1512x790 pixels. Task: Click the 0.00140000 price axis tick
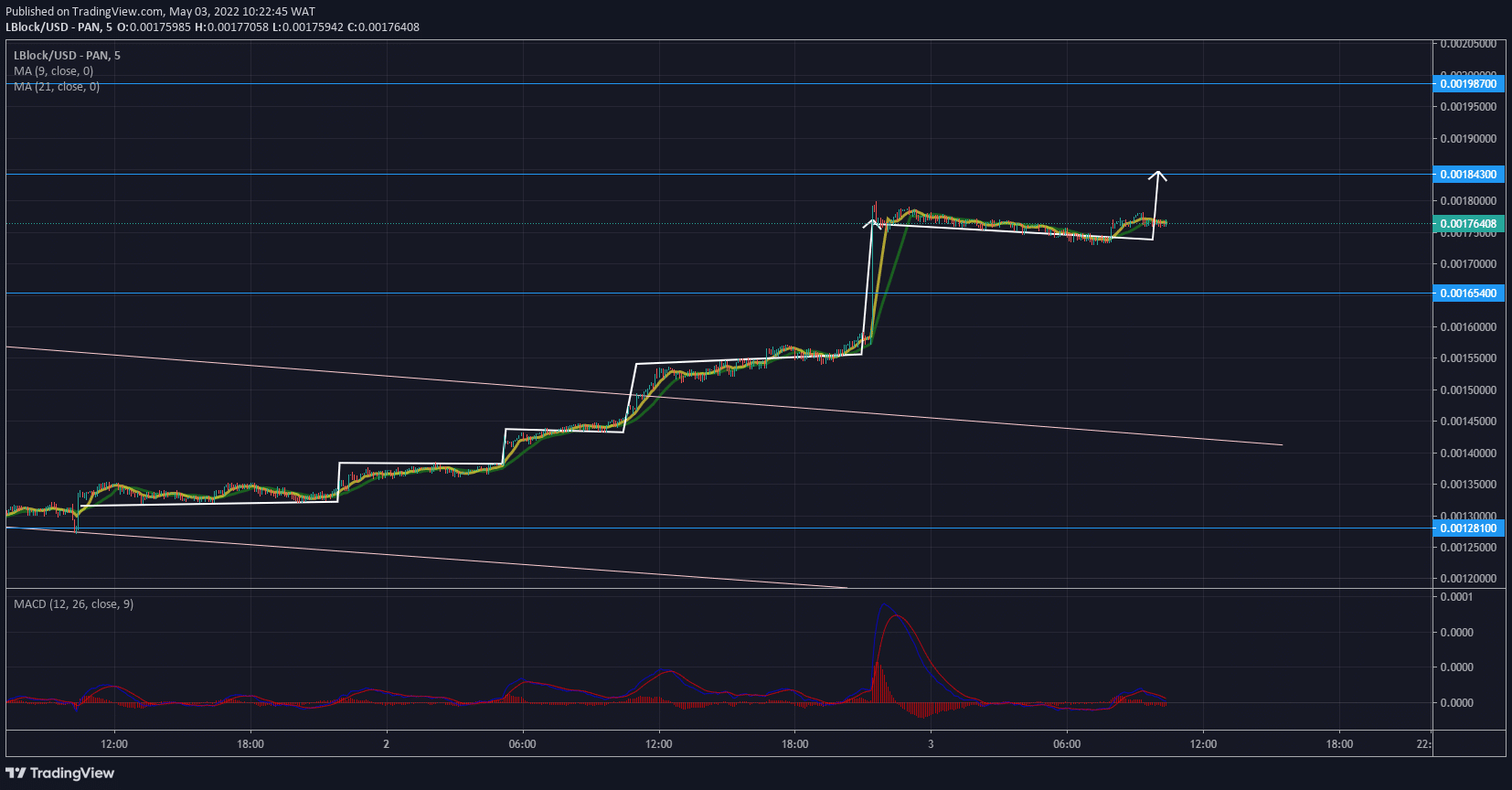[x=1468, y=454]
